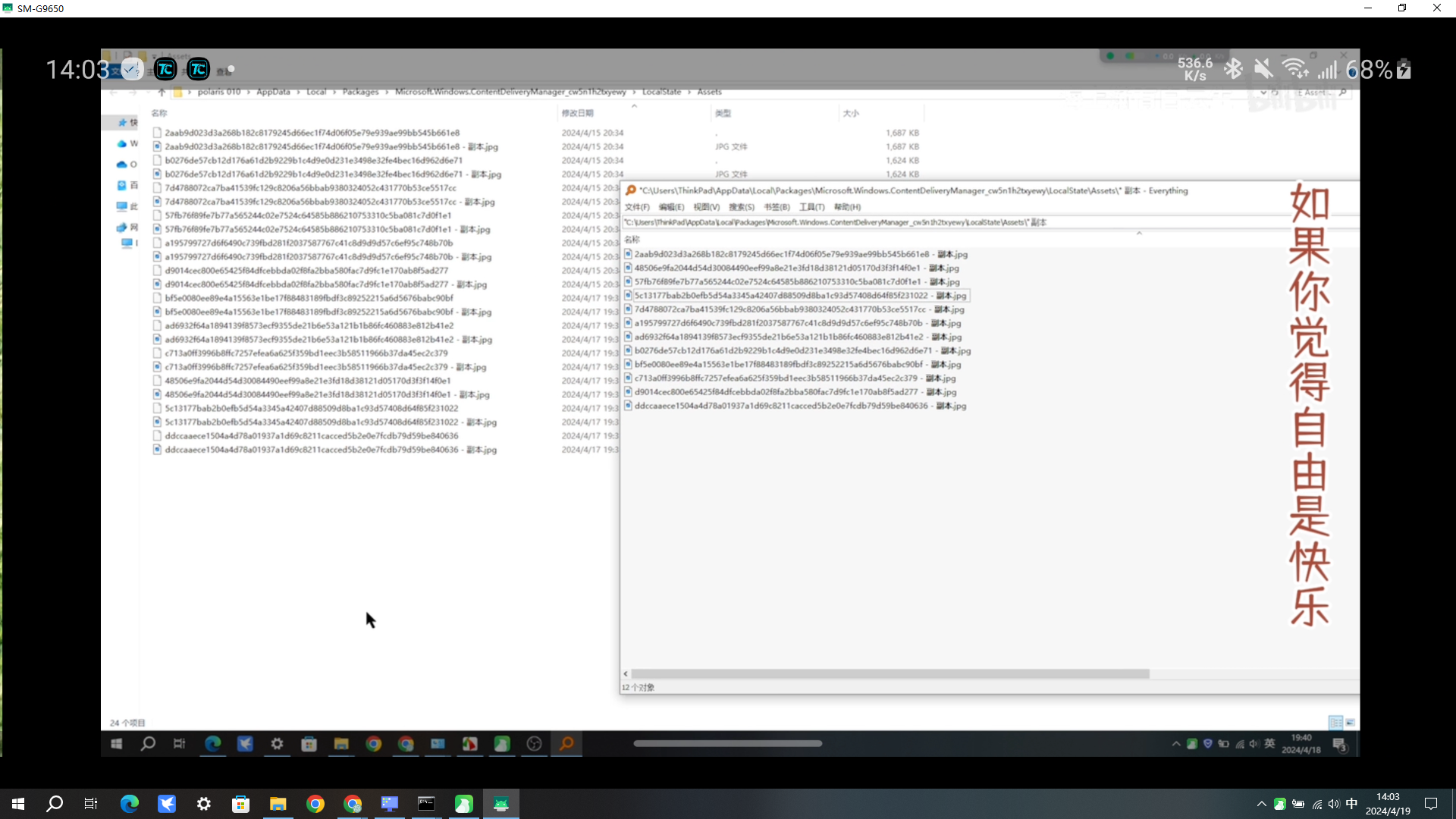
Task: Open the Windows Start menu
Action: click(x=18, y=804)
